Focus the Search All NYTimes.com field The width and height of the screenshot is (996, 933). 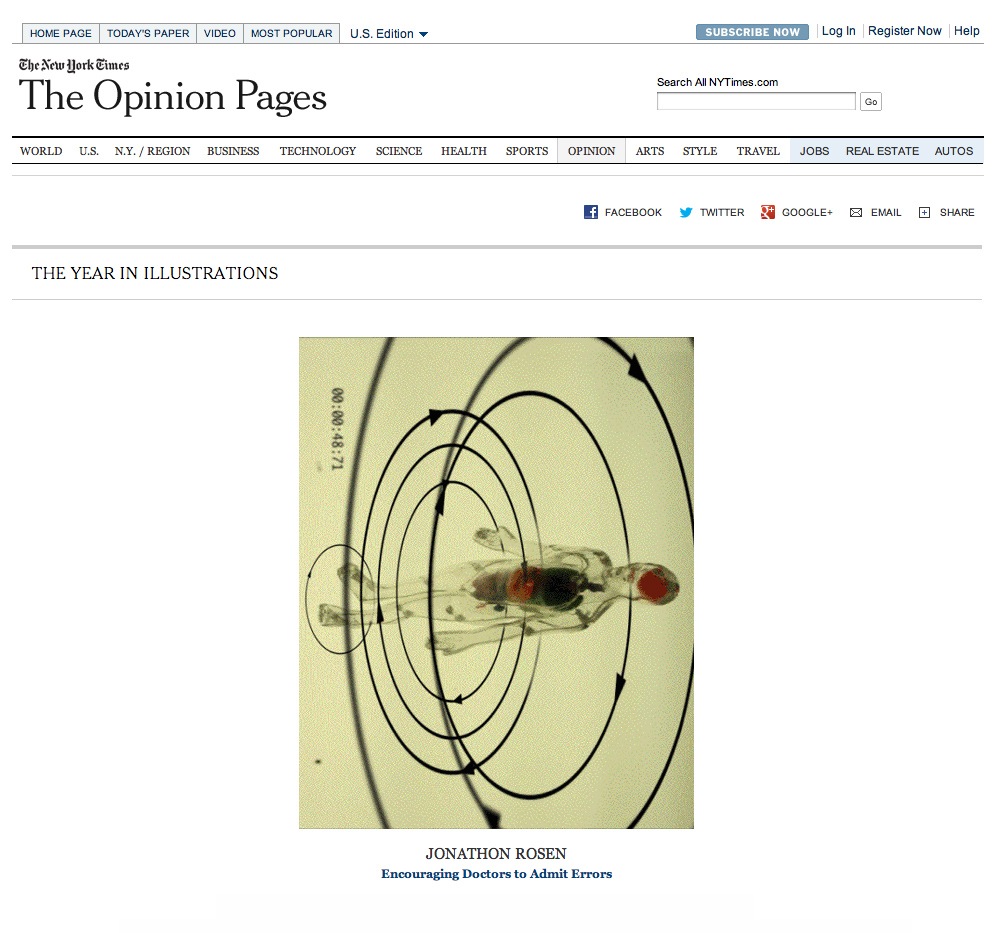click(x=756, y=101)
